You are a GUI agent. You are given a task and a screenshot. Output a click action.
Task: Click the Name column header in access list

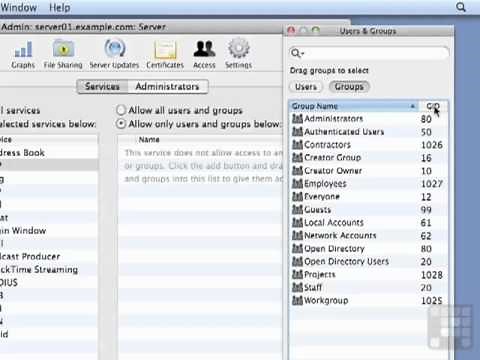(x=149, y=140)
